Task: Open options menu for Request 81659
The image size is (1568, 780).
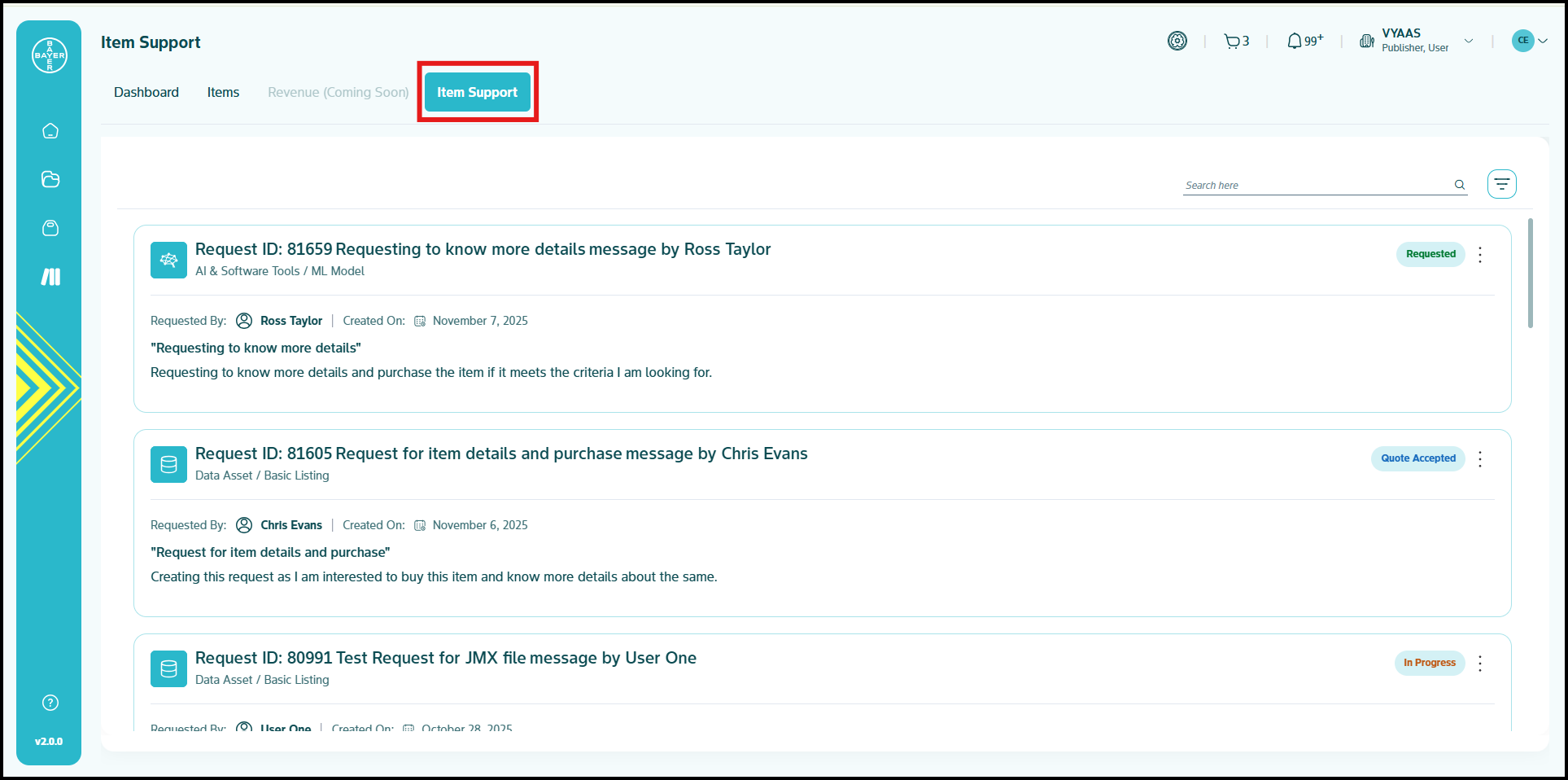Action: tap(1480, 255)
